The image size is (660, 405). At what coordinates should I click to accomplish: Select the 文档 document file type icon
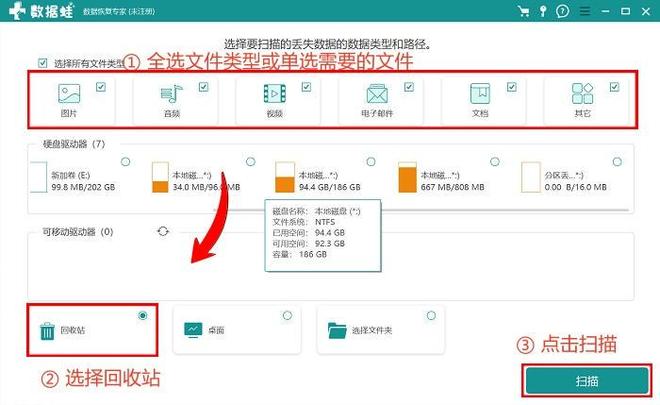[x=480, y=93]
